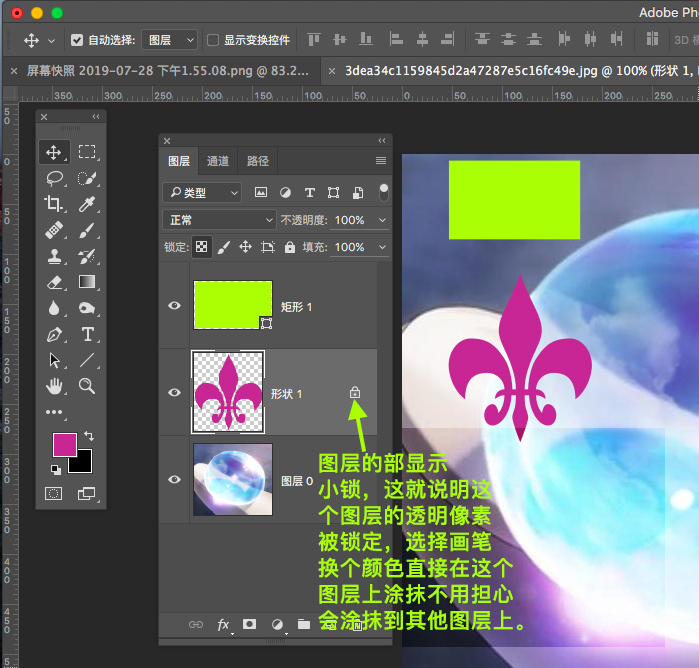Select the Lasso tool
The height and width of the screenshot is (668, 699).
pyautogui.click(x=53, y=178)
